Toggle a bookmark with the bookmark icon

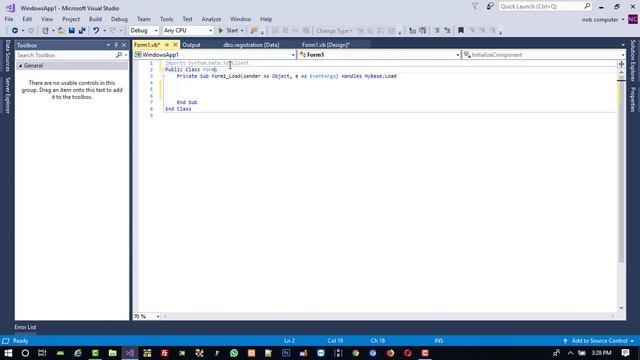coord(461,31)
